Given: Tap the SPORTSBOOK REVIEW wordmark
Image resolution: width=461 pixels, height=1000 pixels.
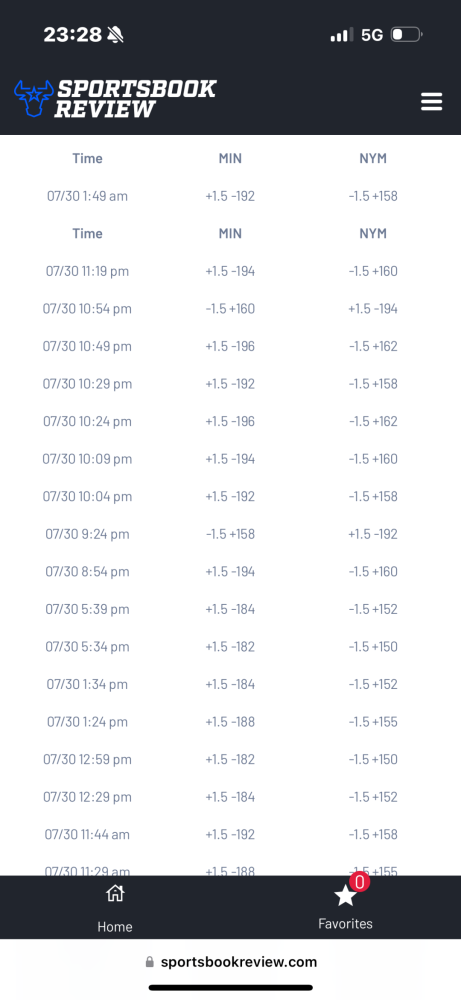Looking at the screenshot, I should [136, 99].
